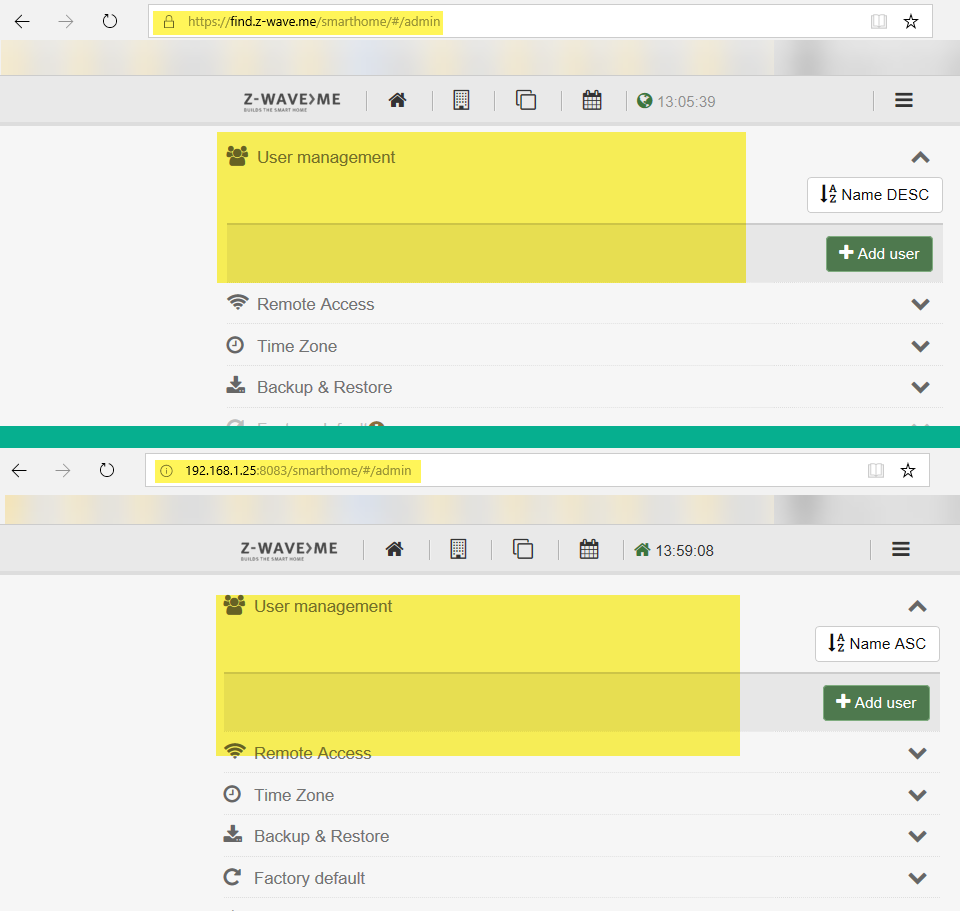The width and height of the screenshot is (960, 911).
Task: Select the User management people icon
Action: (x=236, y=156)
